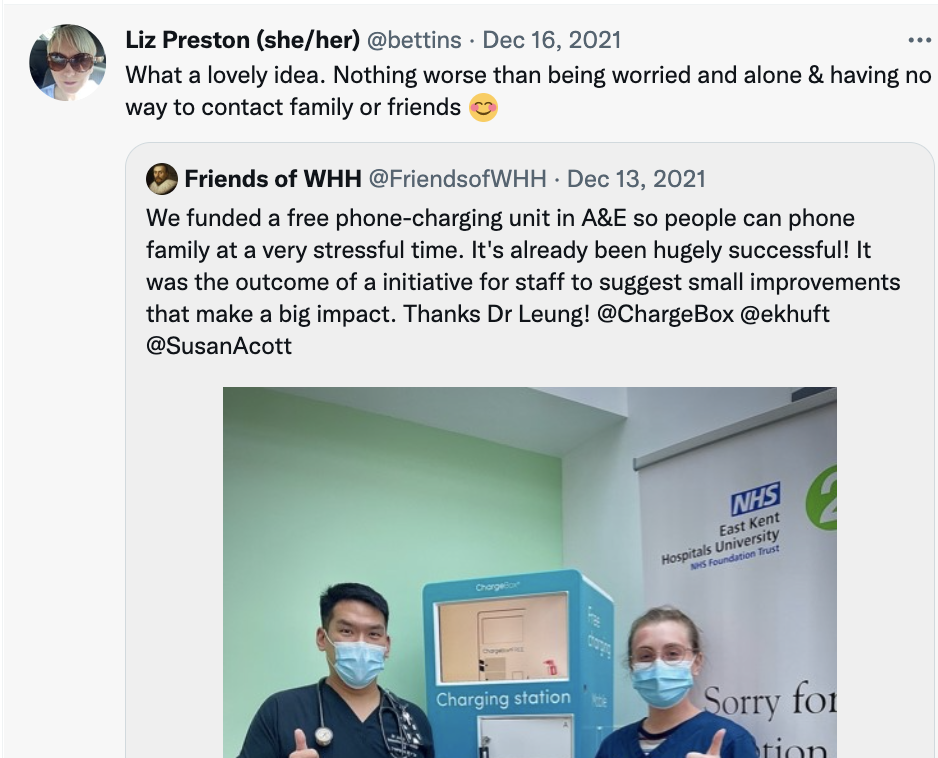Click the ChargeBox kiosk screen in photo
Viewport: 938px width, 758px height.
[502, 638]
